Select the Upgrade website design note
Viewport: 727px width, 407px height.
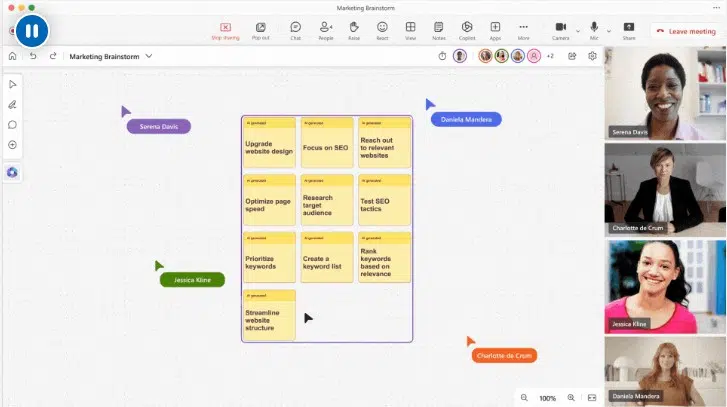(269, 142)
